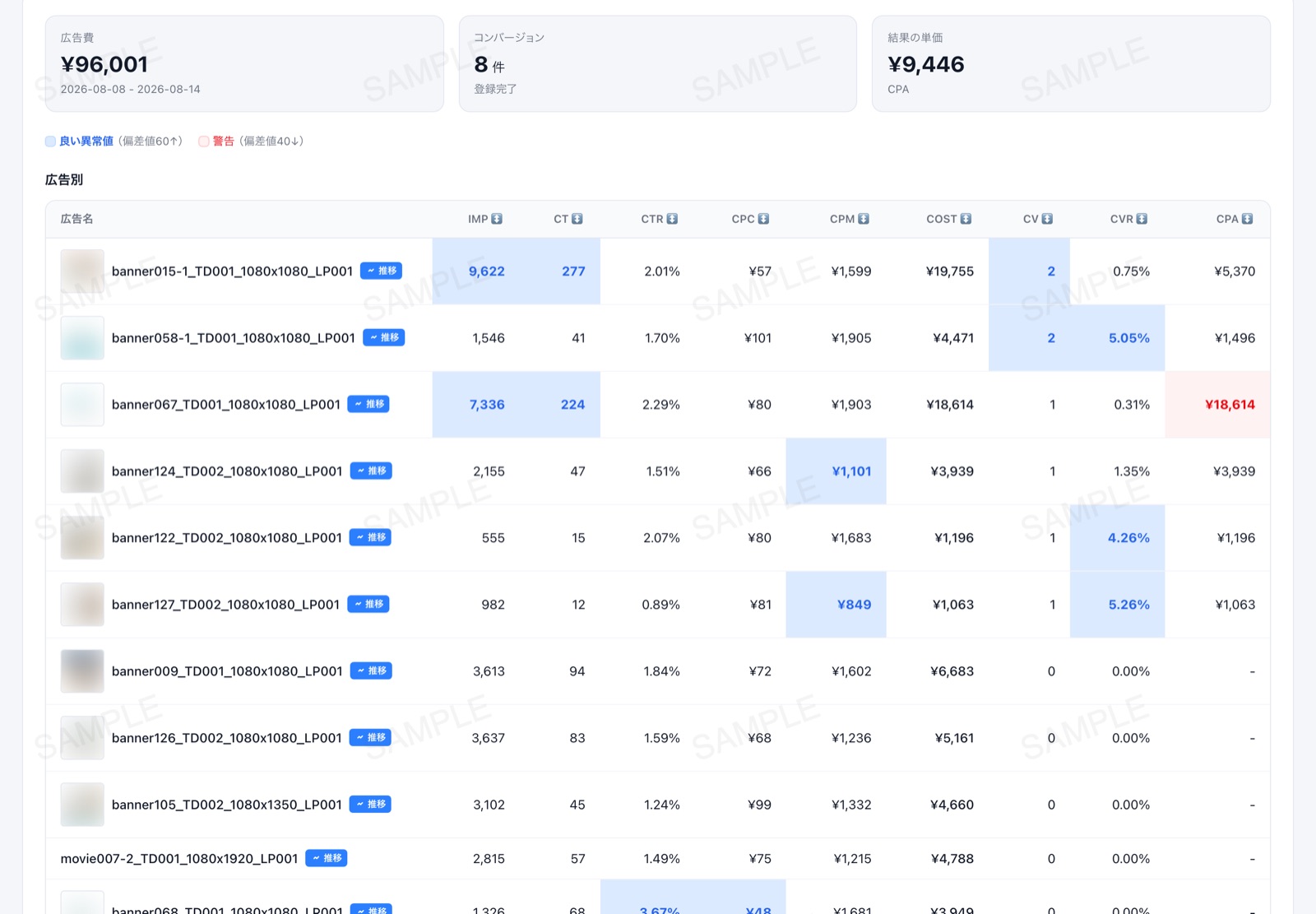Screen dimensions: 1316x914
Task: Click thumbnail of banner015-1_TD001 ad
Action: point(82,271)
